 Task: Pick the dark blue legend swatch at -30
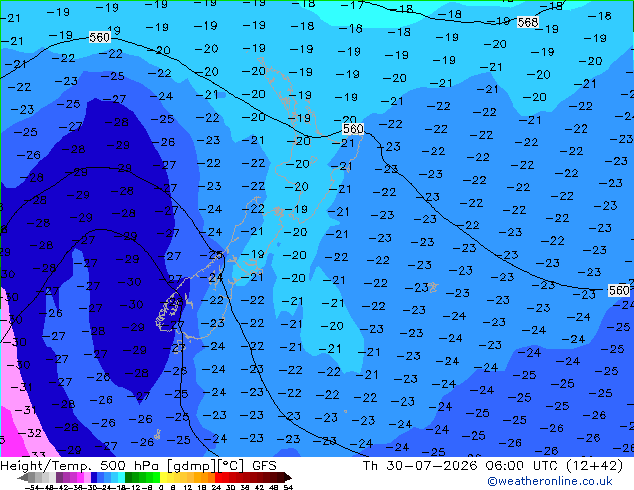(x=94, y=477)
